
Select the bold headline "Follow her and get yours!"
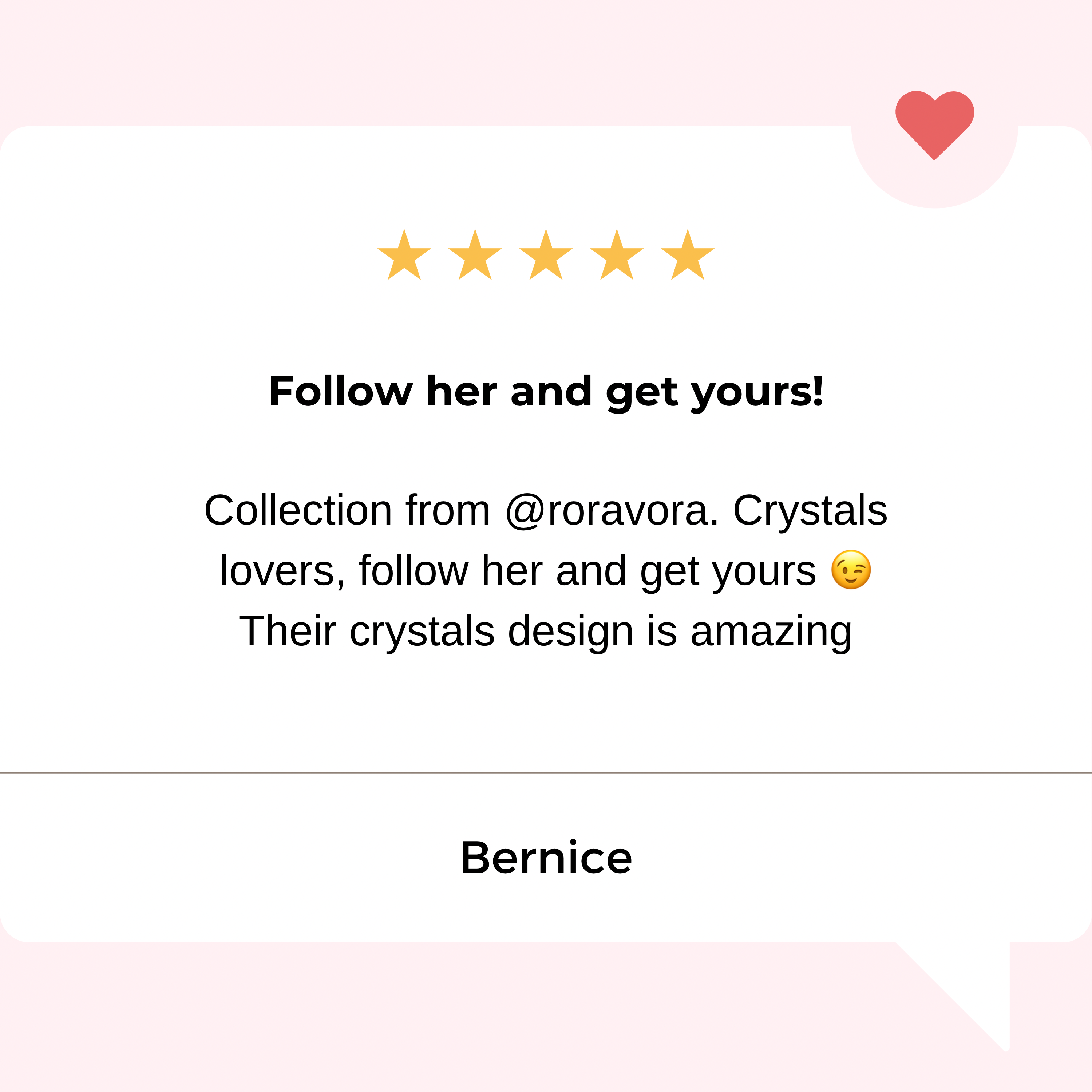coord(546,391)
